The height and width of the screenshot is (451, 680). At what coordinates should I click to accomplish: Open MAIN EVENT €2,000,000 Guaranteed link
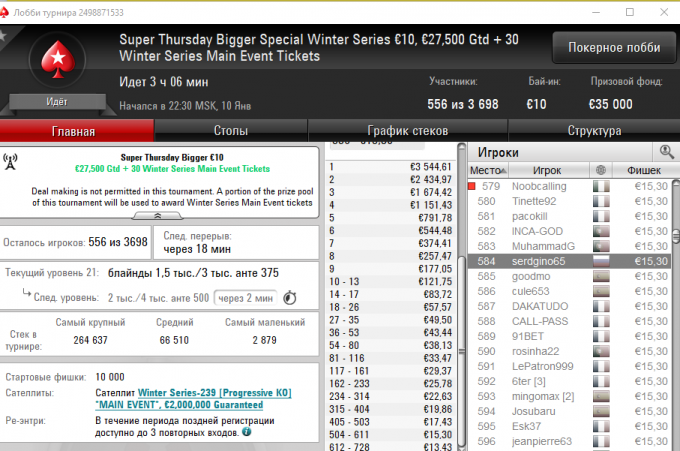pos(179,405)
